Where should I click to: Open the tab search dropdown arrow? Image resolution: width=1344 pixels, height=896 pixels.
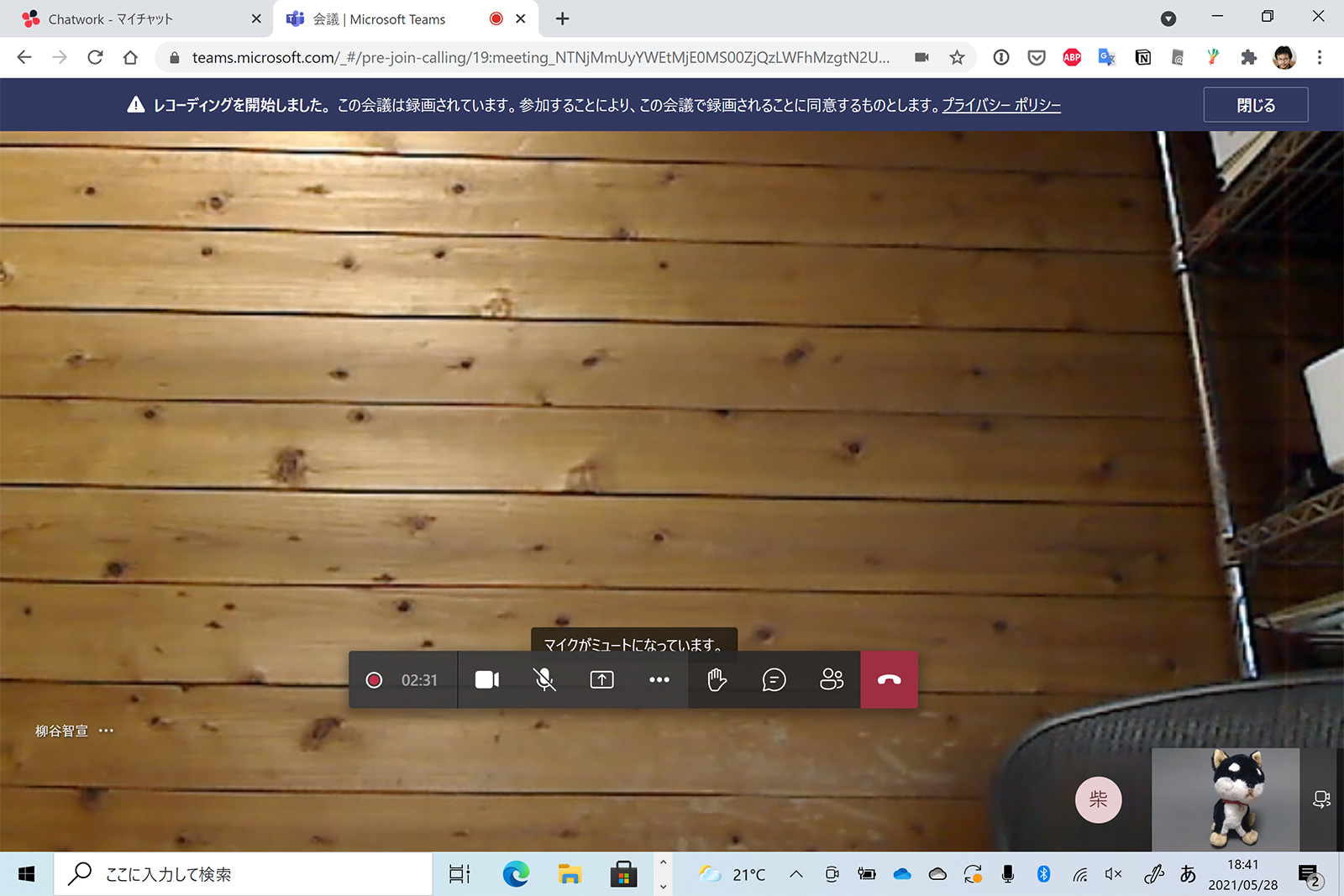[x=1168, y=18]
